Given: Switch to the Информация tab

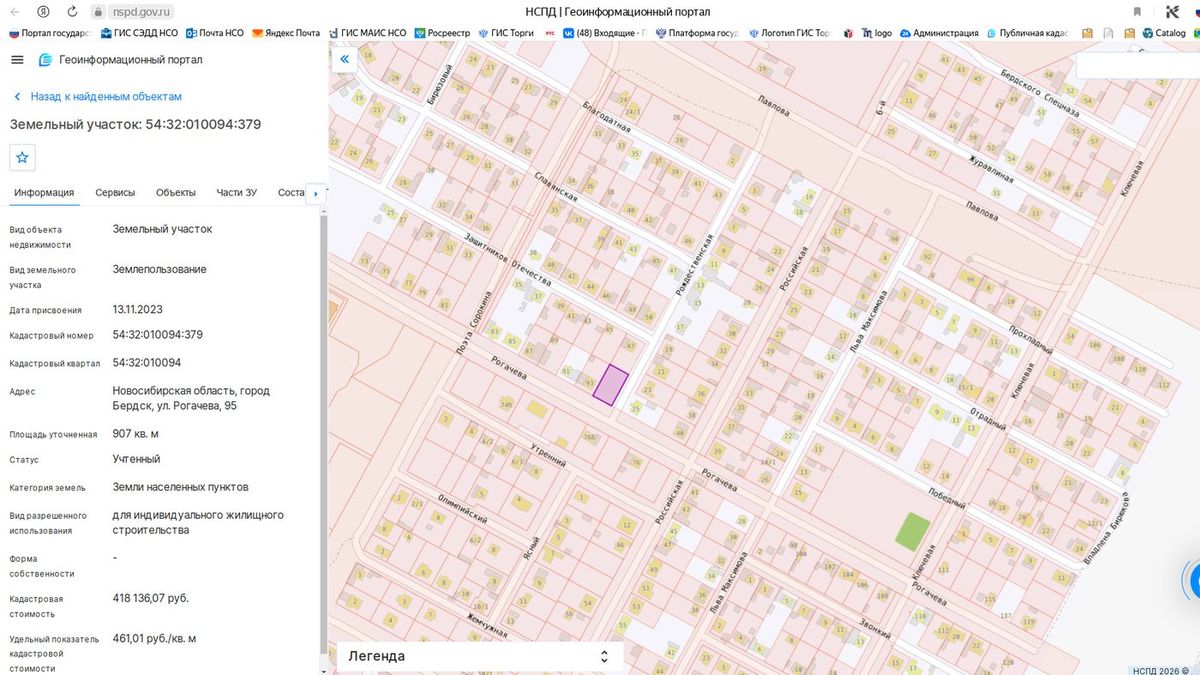Looking at the screenshot, I should point(44,193).
